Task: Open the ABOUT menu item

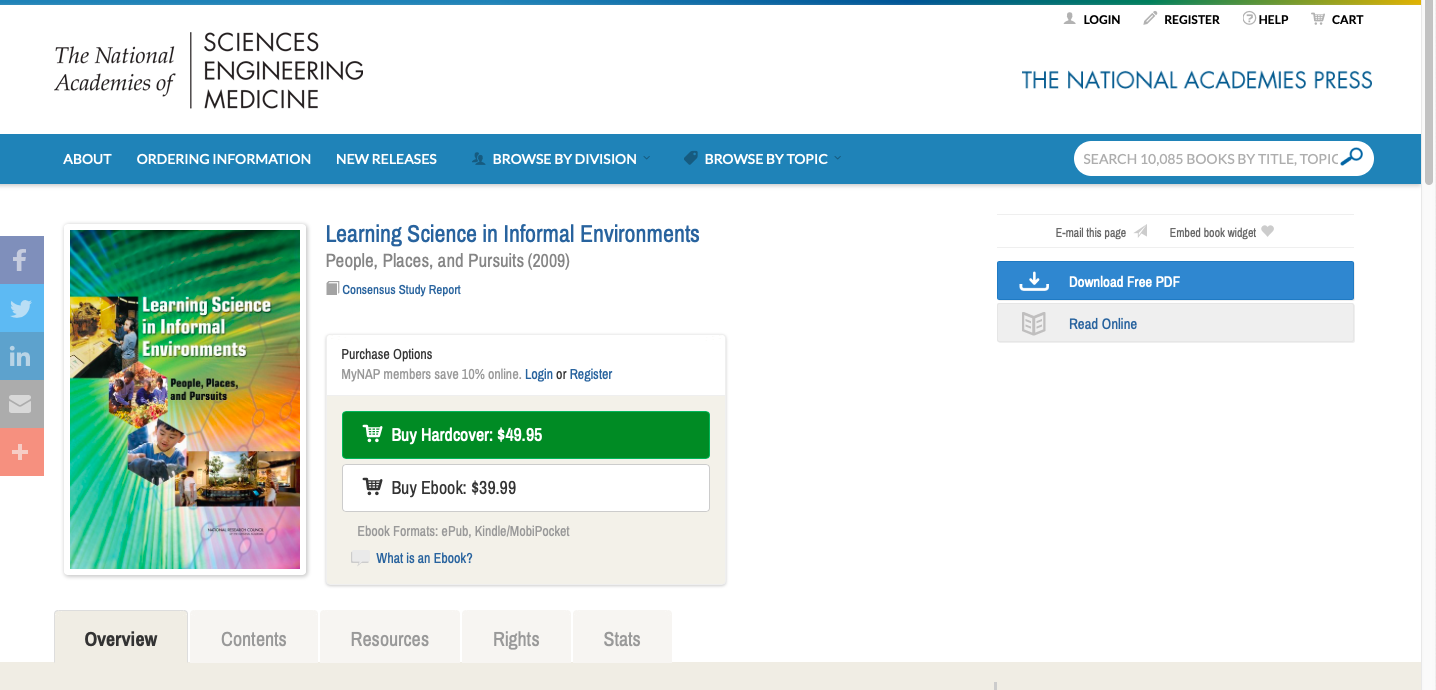Action: (87, 159)
